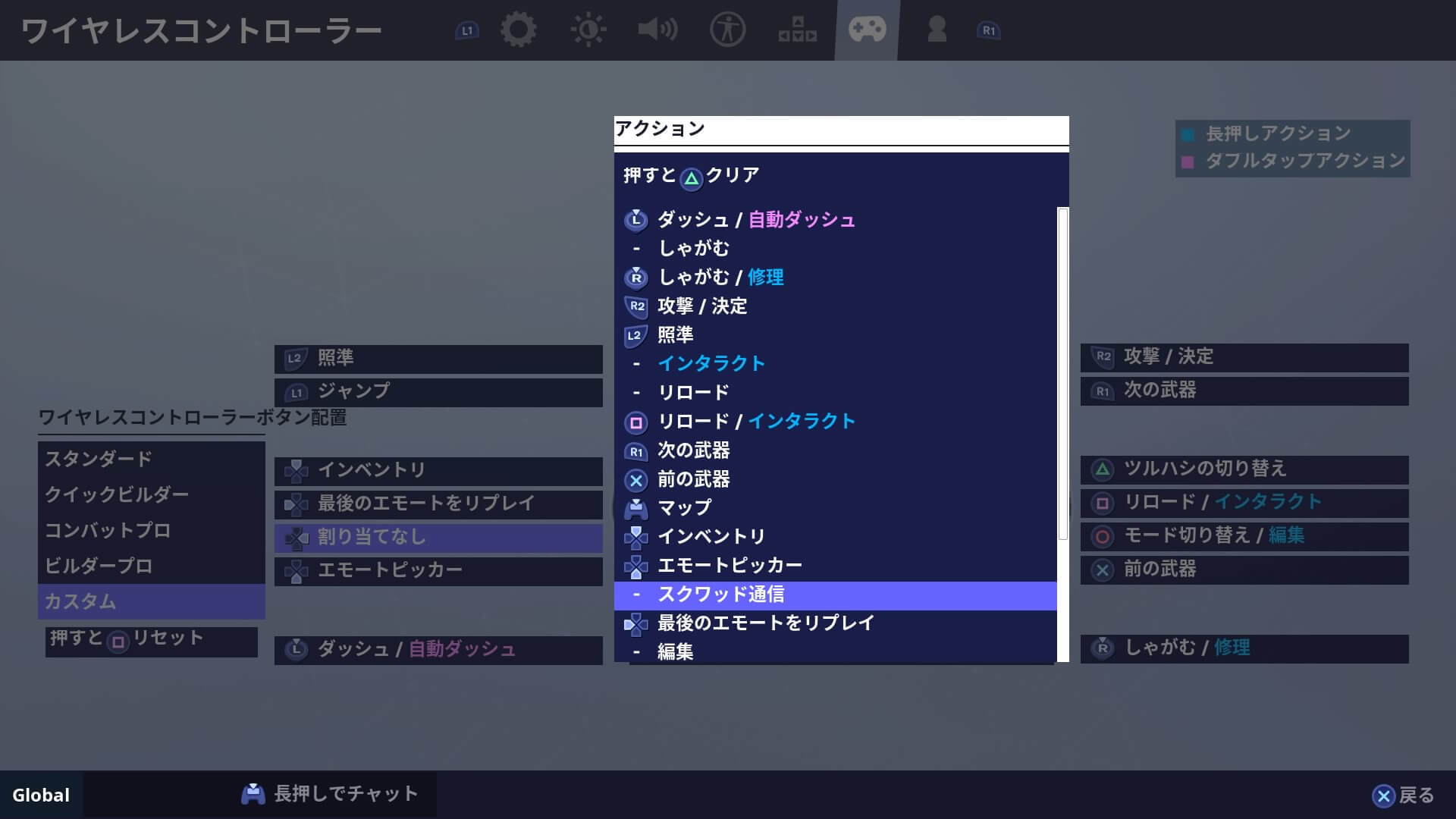Select the controller gamepad tab
Image resolution: width=1456 pixels, height=819 pixels.
867,30
